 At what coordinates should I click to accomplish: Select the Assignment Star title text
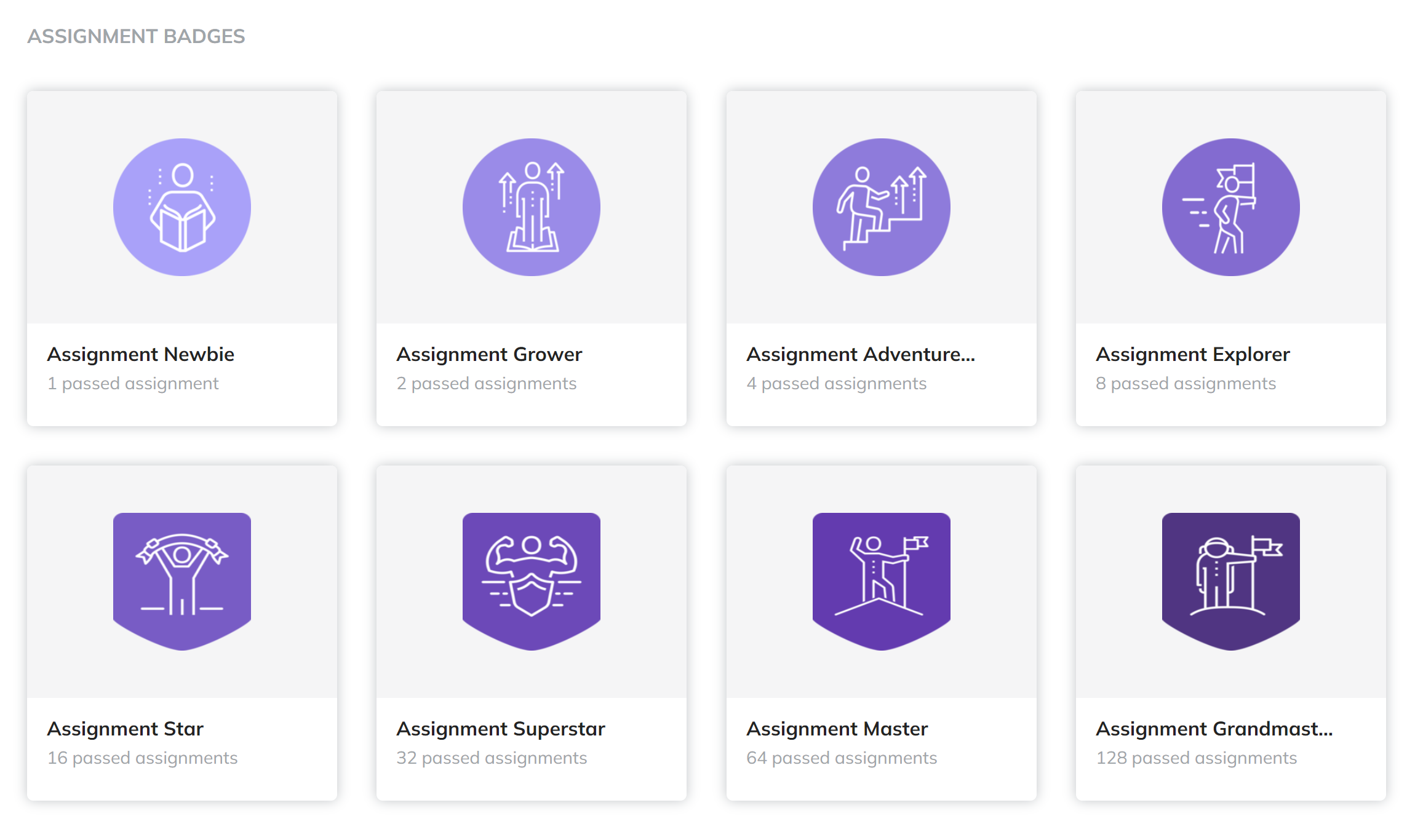pyautogui.click(x=126, y=729)
